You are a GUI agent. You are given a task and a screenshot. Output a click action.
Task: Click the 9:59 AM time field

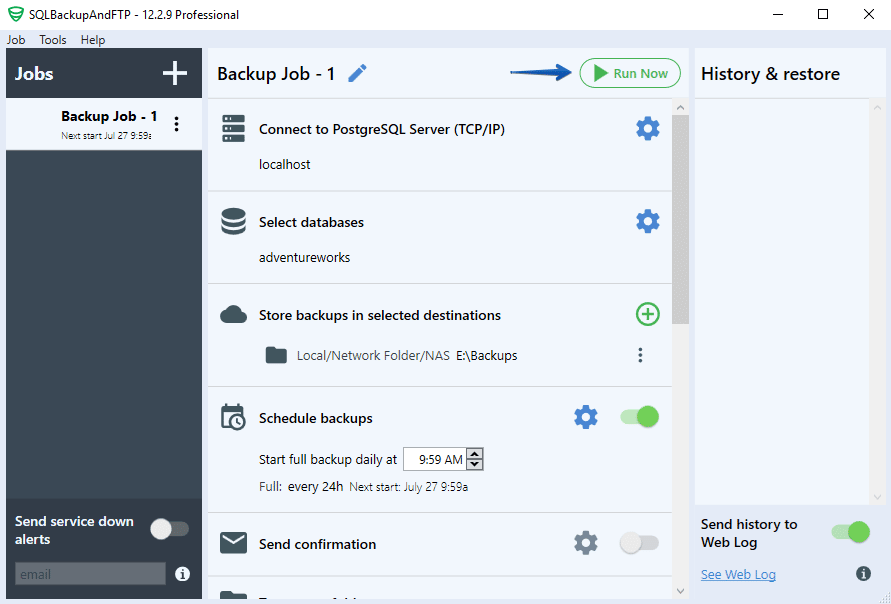pos(435,459)
